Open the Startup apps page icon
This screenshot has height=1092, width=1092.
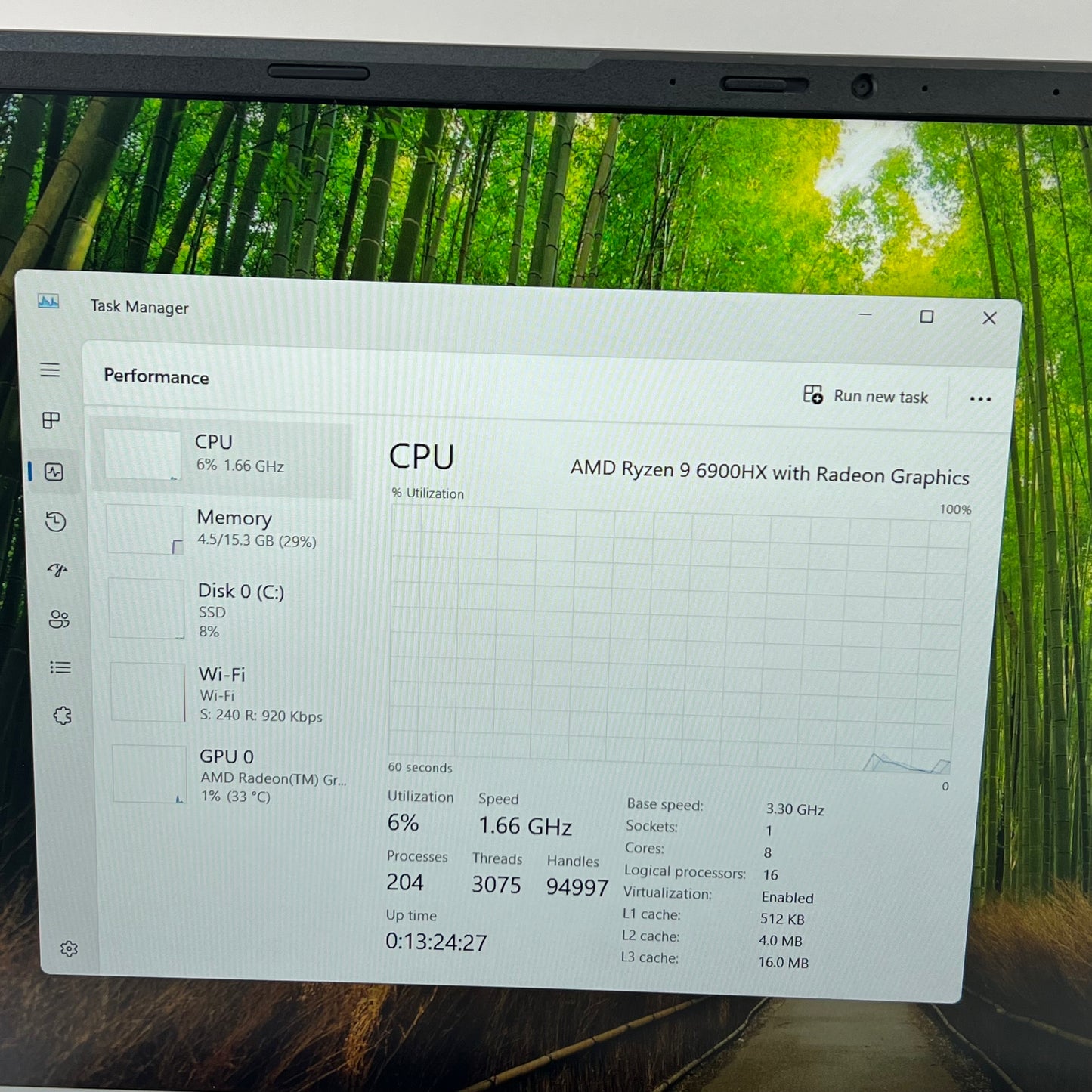tap(57, 571)
